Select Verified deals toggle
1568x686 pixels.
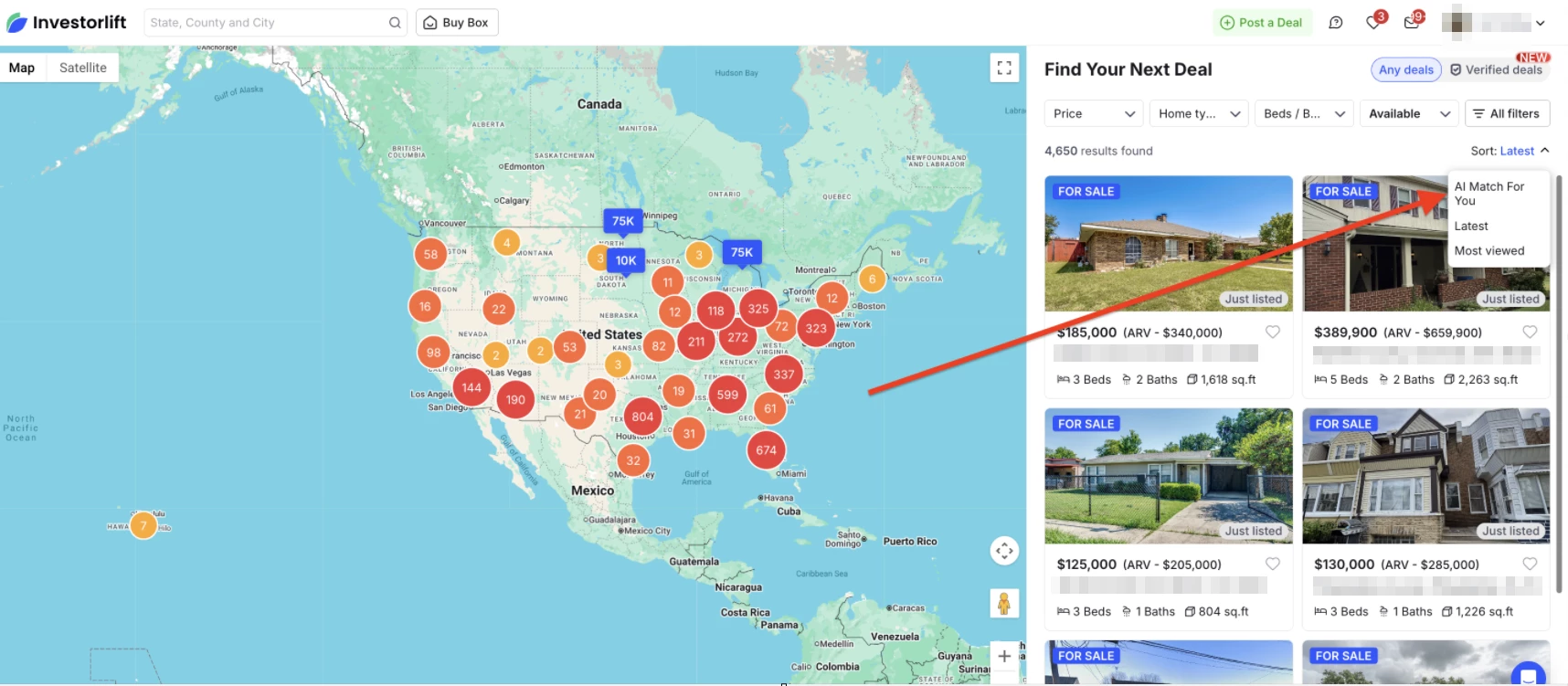[1497, 69]
